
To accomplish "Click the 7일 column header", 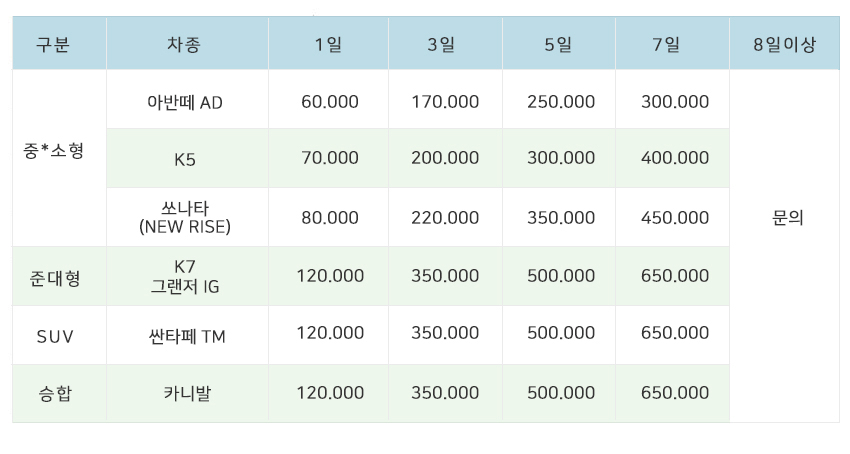I will click(x=672, y=44).
